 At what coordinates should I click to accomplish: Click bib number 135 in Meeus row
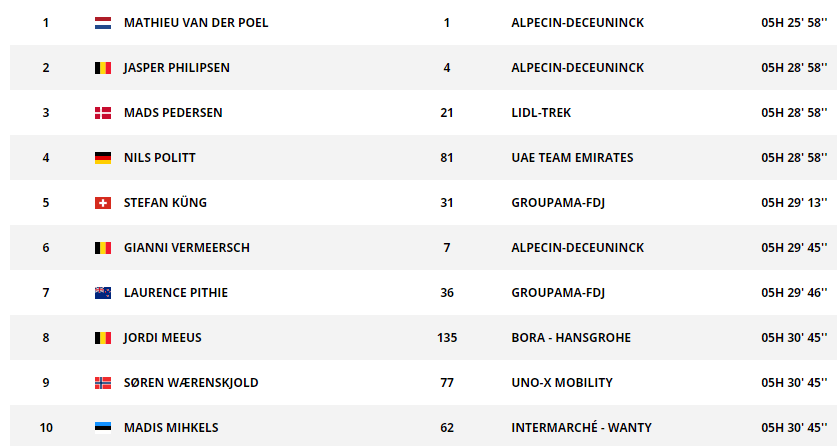(447, 338)
